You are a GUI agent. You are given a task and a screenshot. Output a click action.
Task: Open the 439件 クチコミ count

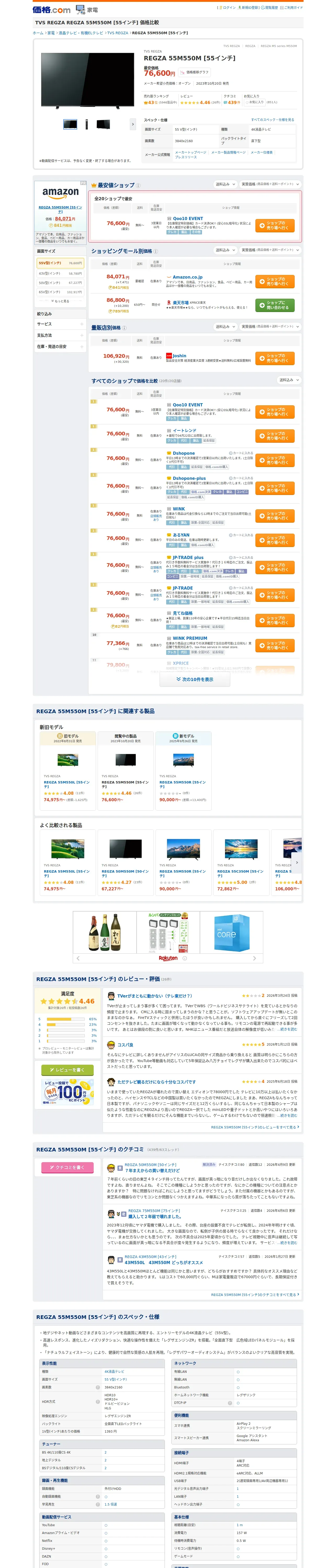tap(232, 102)
